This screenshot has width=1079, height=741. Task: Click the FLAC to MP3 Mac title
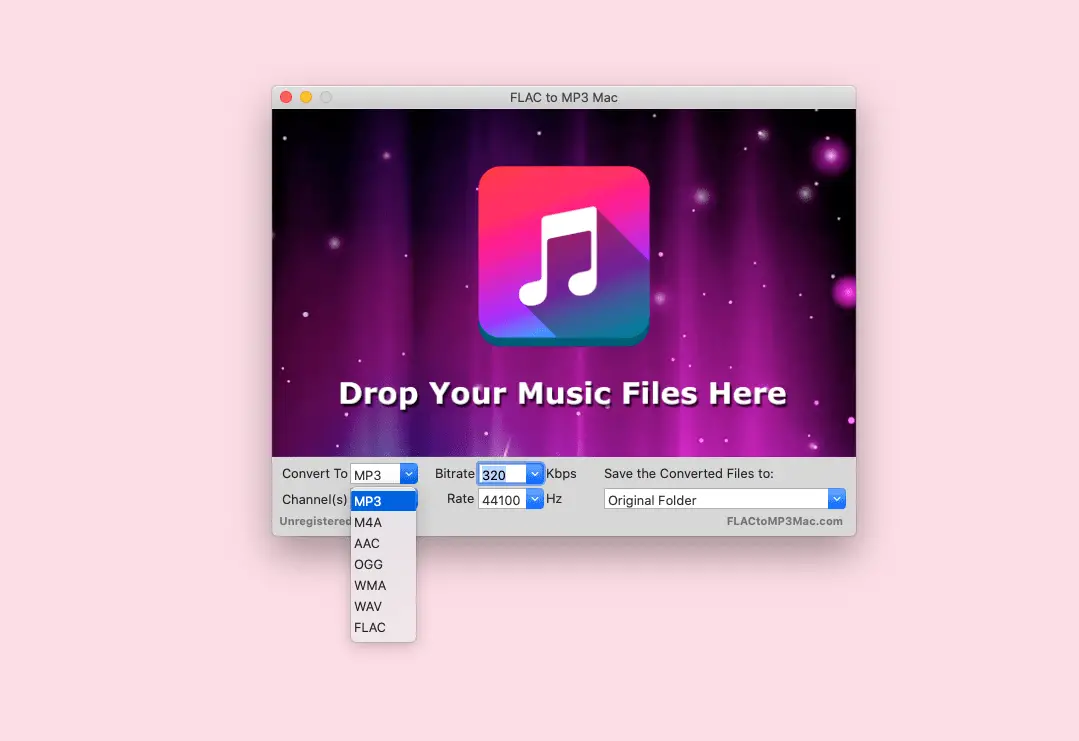tap(564, 98)
